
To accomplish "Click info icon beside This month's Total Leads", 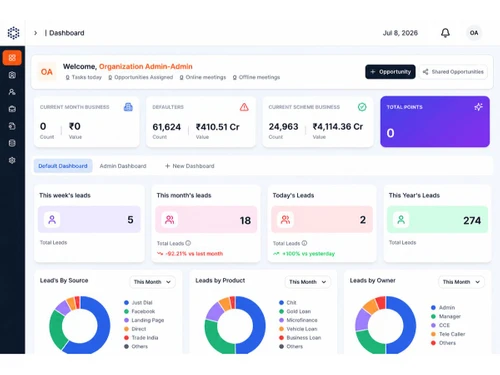I will [188, 243].
